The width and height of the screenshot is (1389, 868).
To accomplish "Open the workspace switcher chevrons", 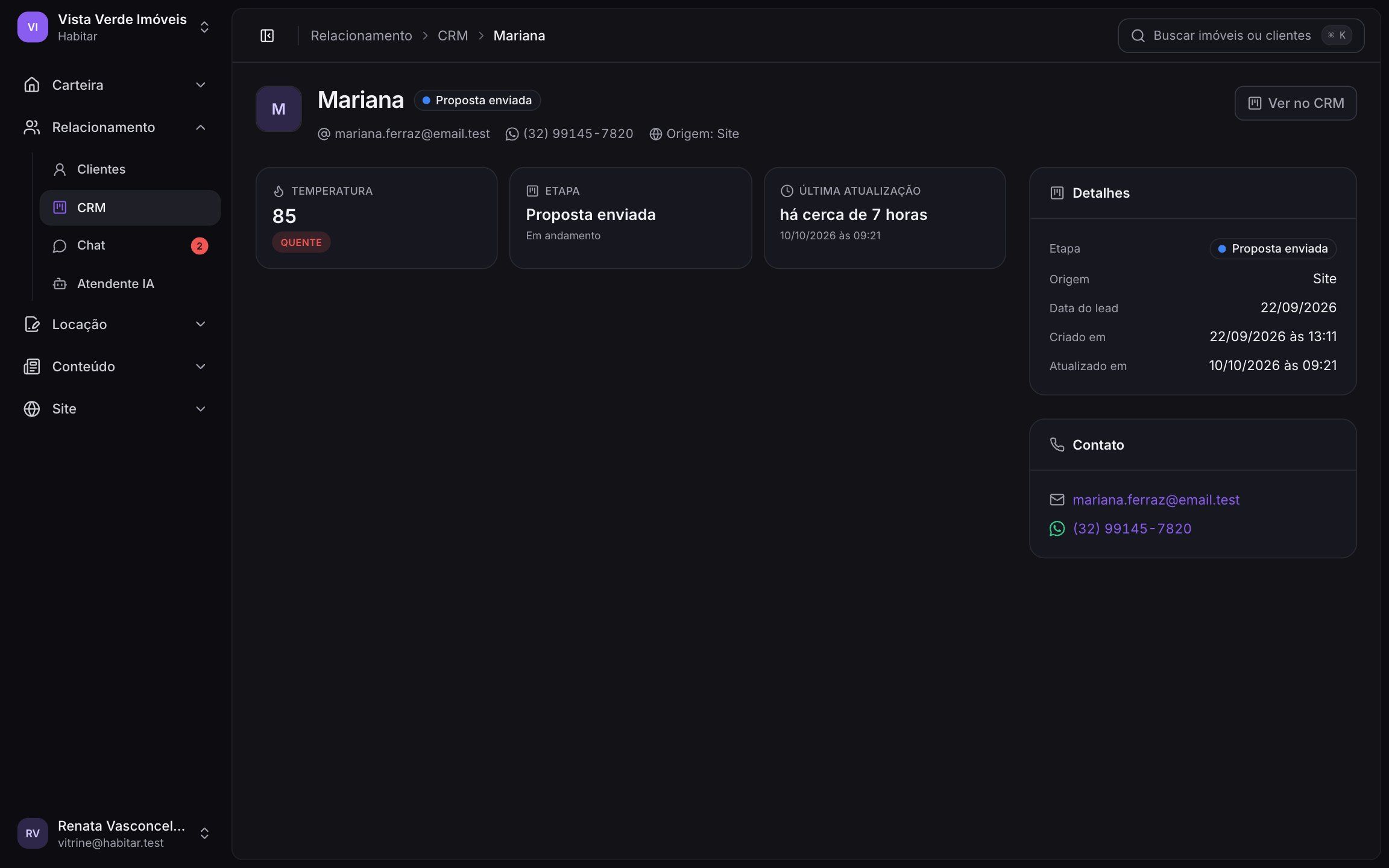I will [x=204, y=27].
